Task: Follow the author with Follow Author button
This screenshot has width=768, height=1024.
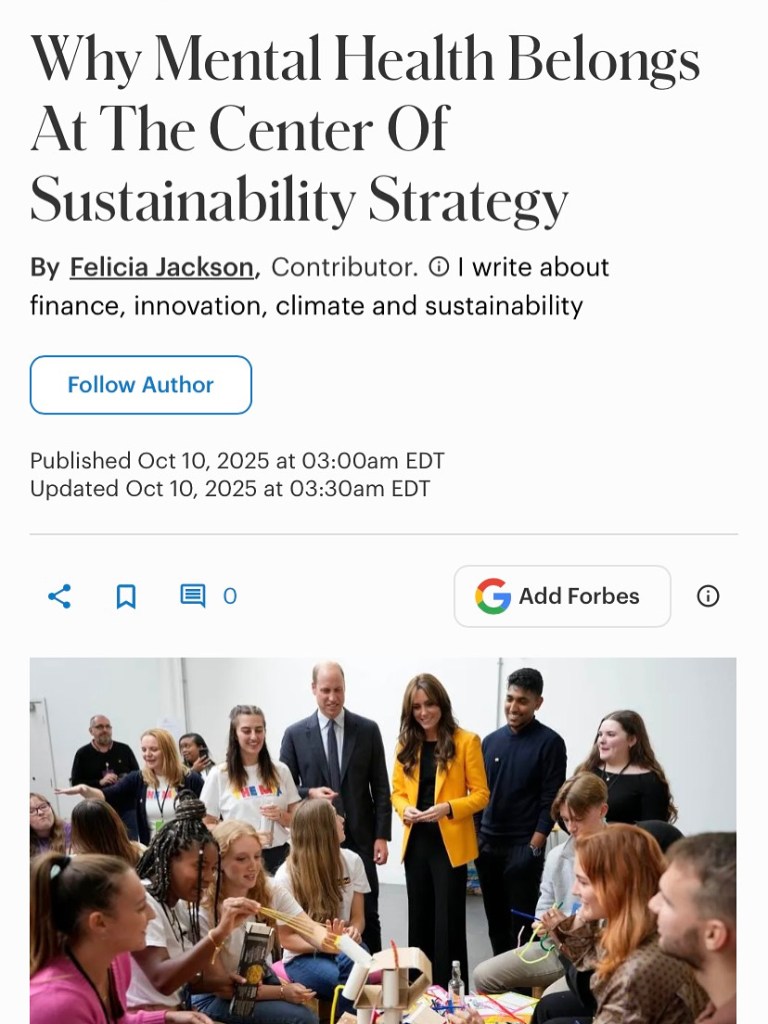Action: tap(141, 385)
